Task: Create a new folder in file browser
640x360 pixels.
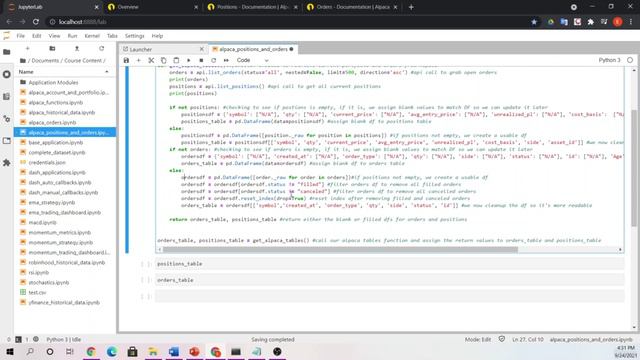Action: tap(52, 49)
